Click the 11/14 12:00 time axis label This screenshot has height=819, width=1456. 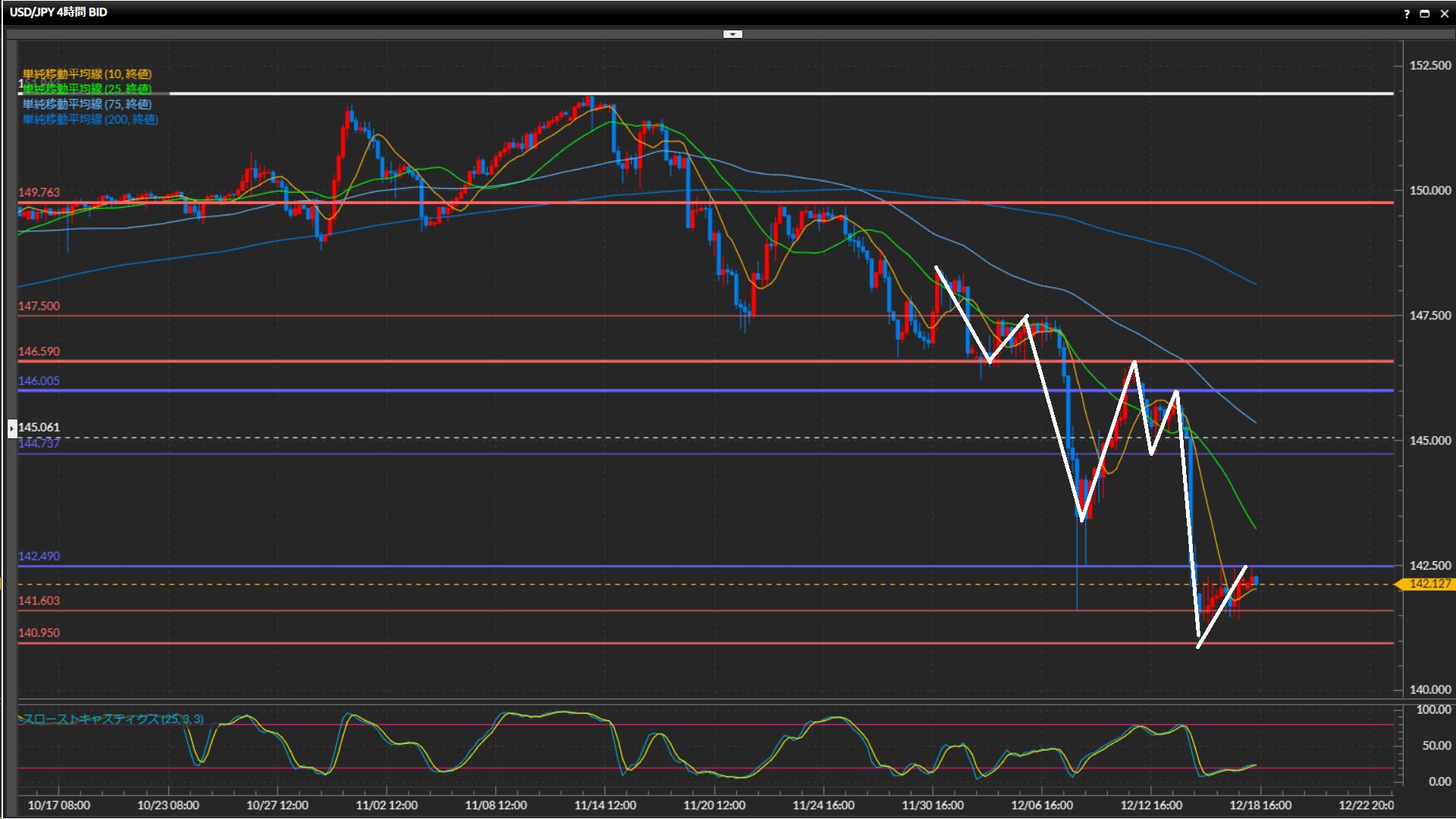pos(605,805)
